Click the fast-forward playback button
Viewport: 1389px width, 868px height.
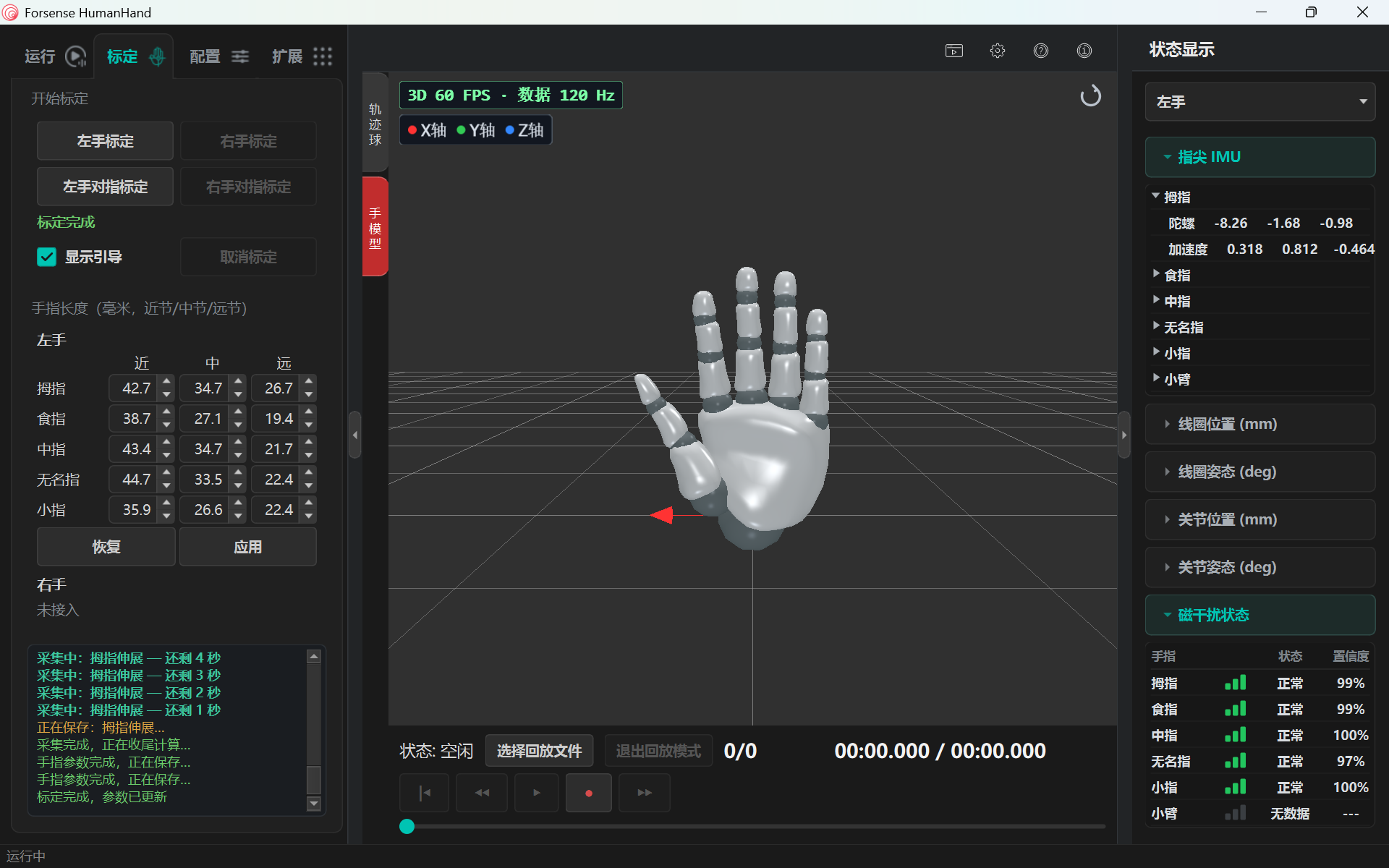645,793
